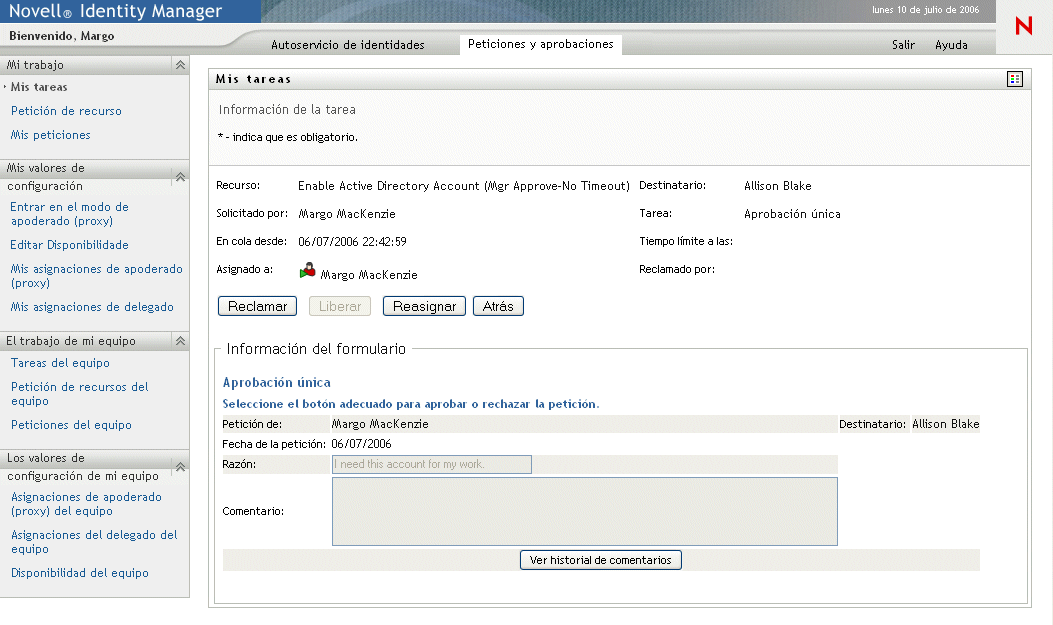This screenshot has width=1053, height=625.
Task: Open Ver historial de comentarios
Action: [601, 560]
